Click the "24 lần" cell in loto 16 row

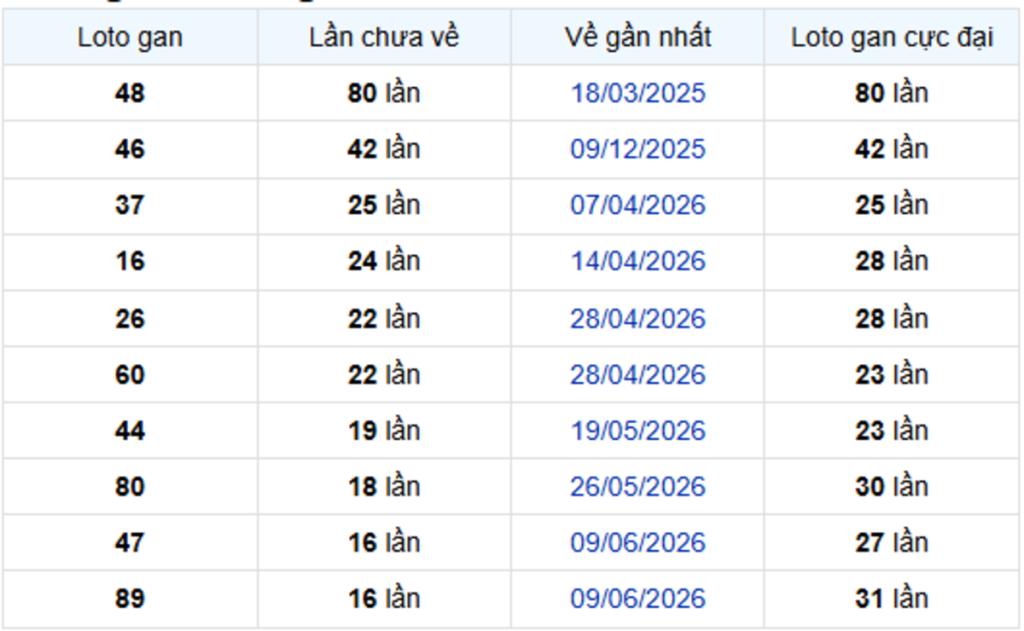(x=384, y=261)
